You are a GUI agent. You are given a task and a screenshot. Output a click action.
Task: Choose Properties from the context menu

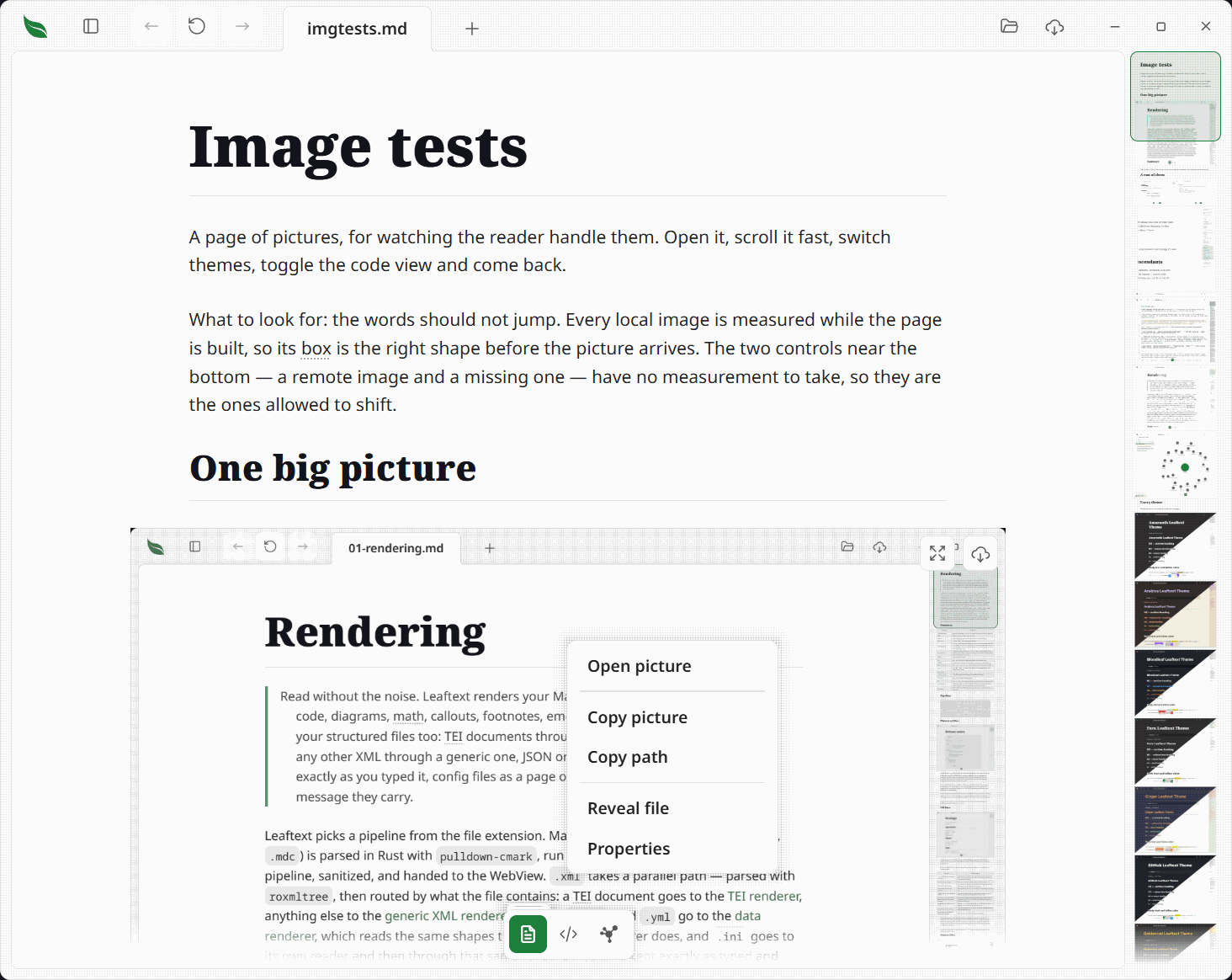coord(672,849)
